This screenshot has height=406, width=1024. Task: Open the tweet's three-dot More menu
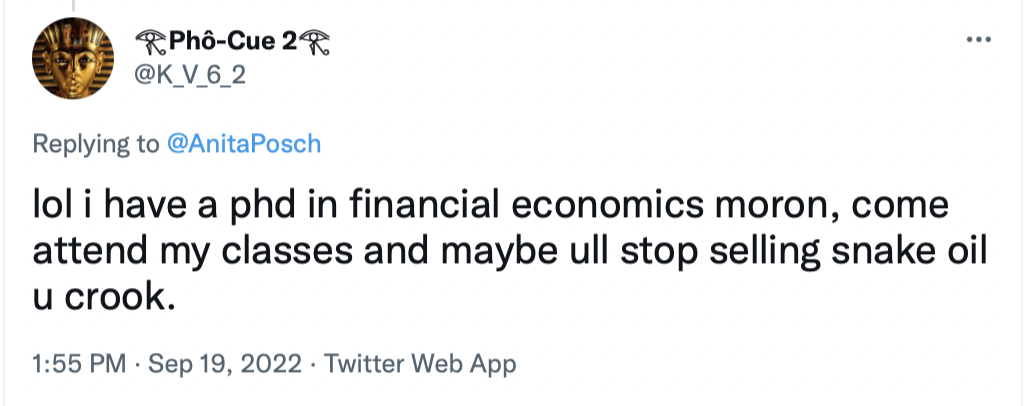point(975,40)
